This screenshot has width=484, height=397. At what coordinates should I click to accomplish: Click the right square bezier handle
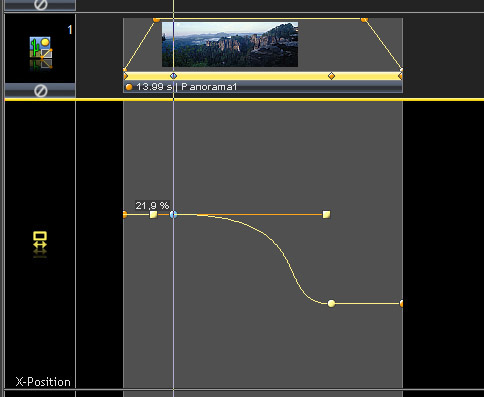tap(326, 214)
